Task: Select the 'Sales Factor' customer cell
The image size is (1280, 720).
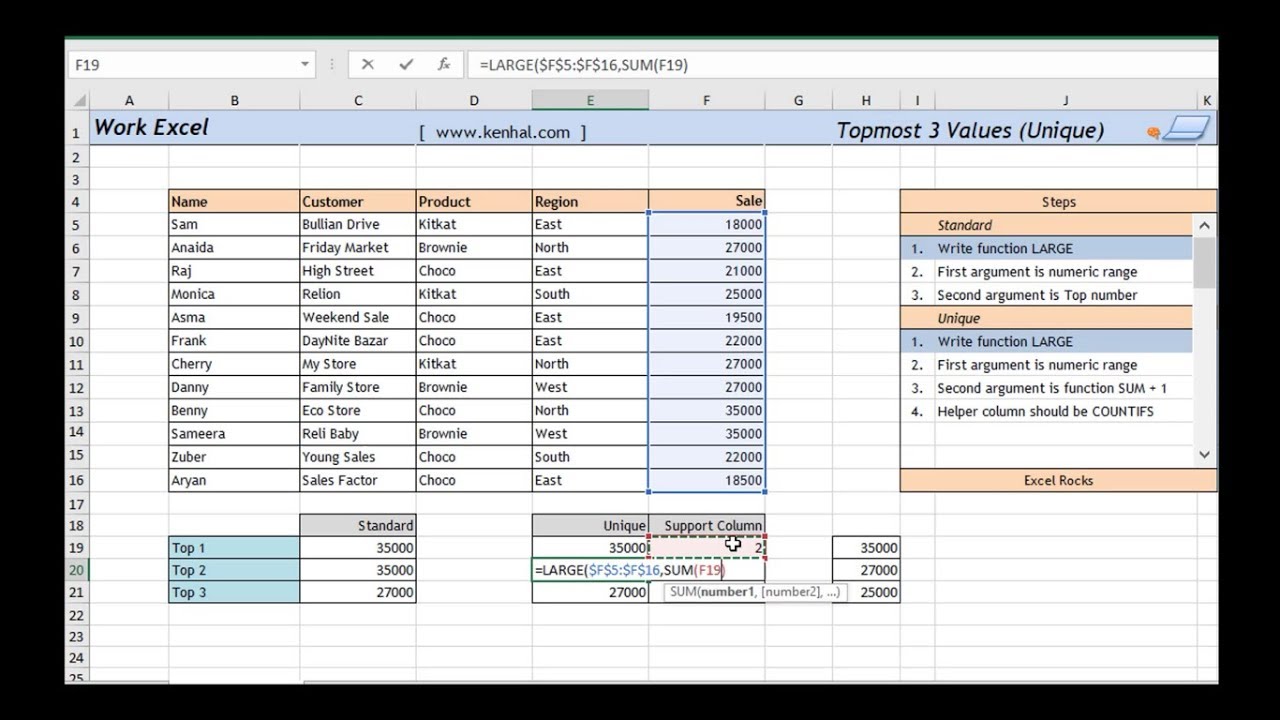Action: click(x=358, y=480)
